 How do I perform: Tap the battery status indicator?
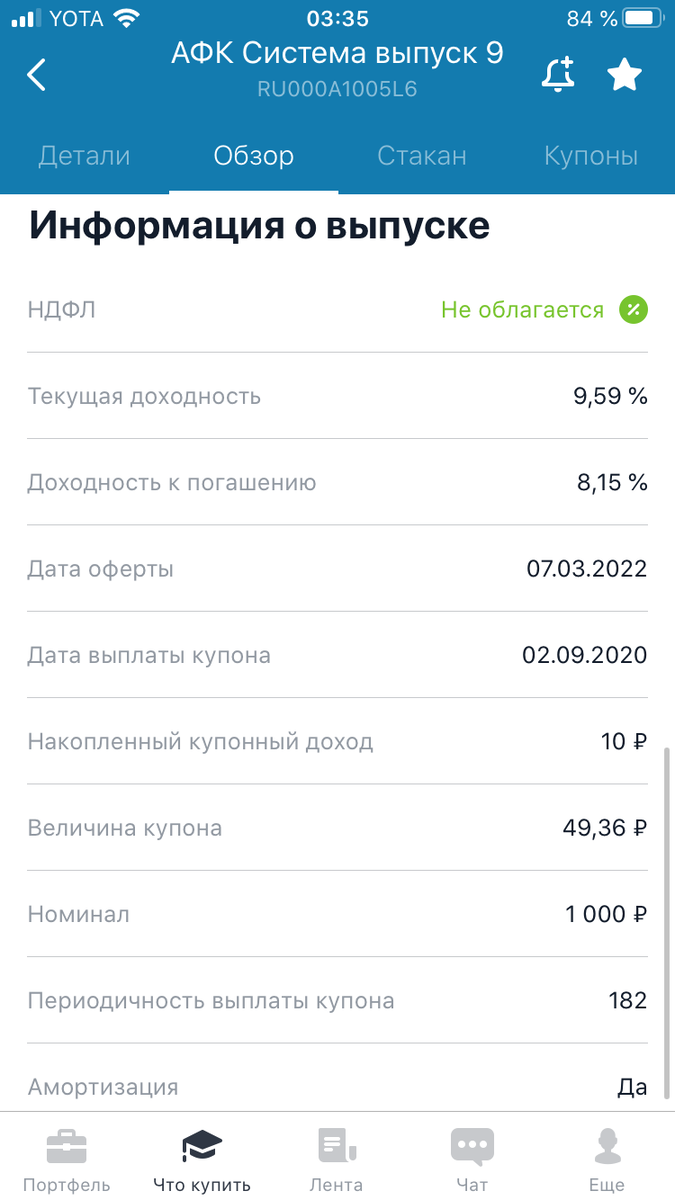point(641,16)
